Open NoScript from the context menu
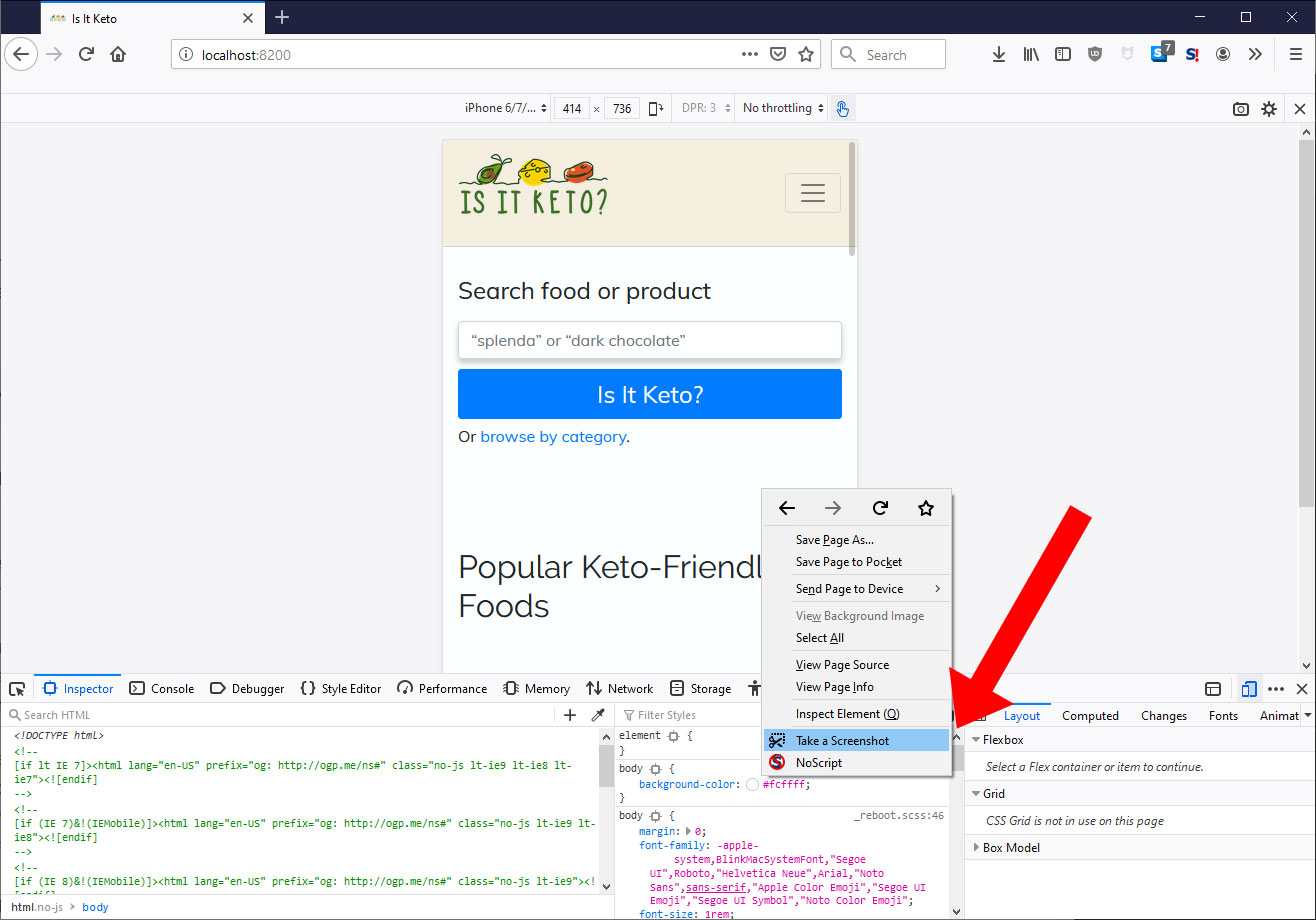 pos(856,762)
